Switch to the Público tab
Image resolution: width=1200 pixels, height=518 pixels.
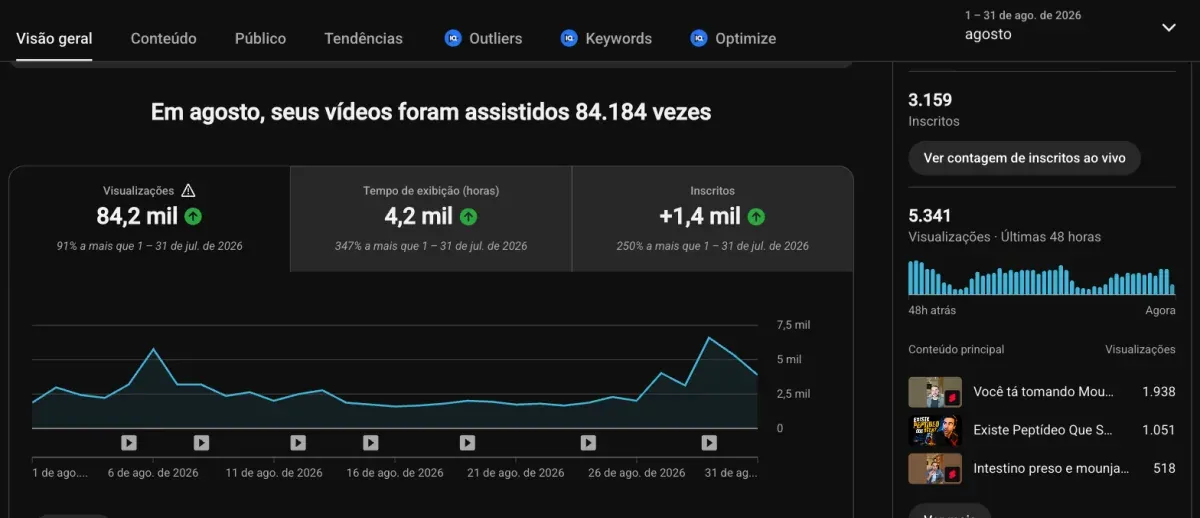pos(260,38)
